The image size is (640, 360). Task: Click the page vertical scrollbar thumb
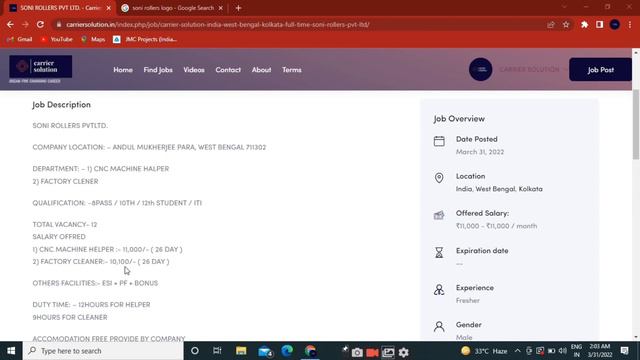pos(636,124)
